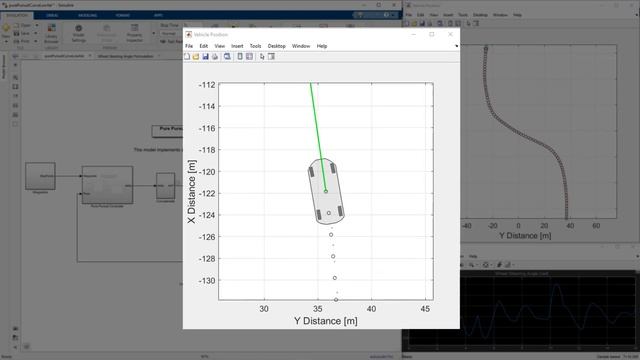640x360 pixels.
Task: Open Library Browser in Simulink toolstrip
Action: pyautogui.click(x=51, y=33)
